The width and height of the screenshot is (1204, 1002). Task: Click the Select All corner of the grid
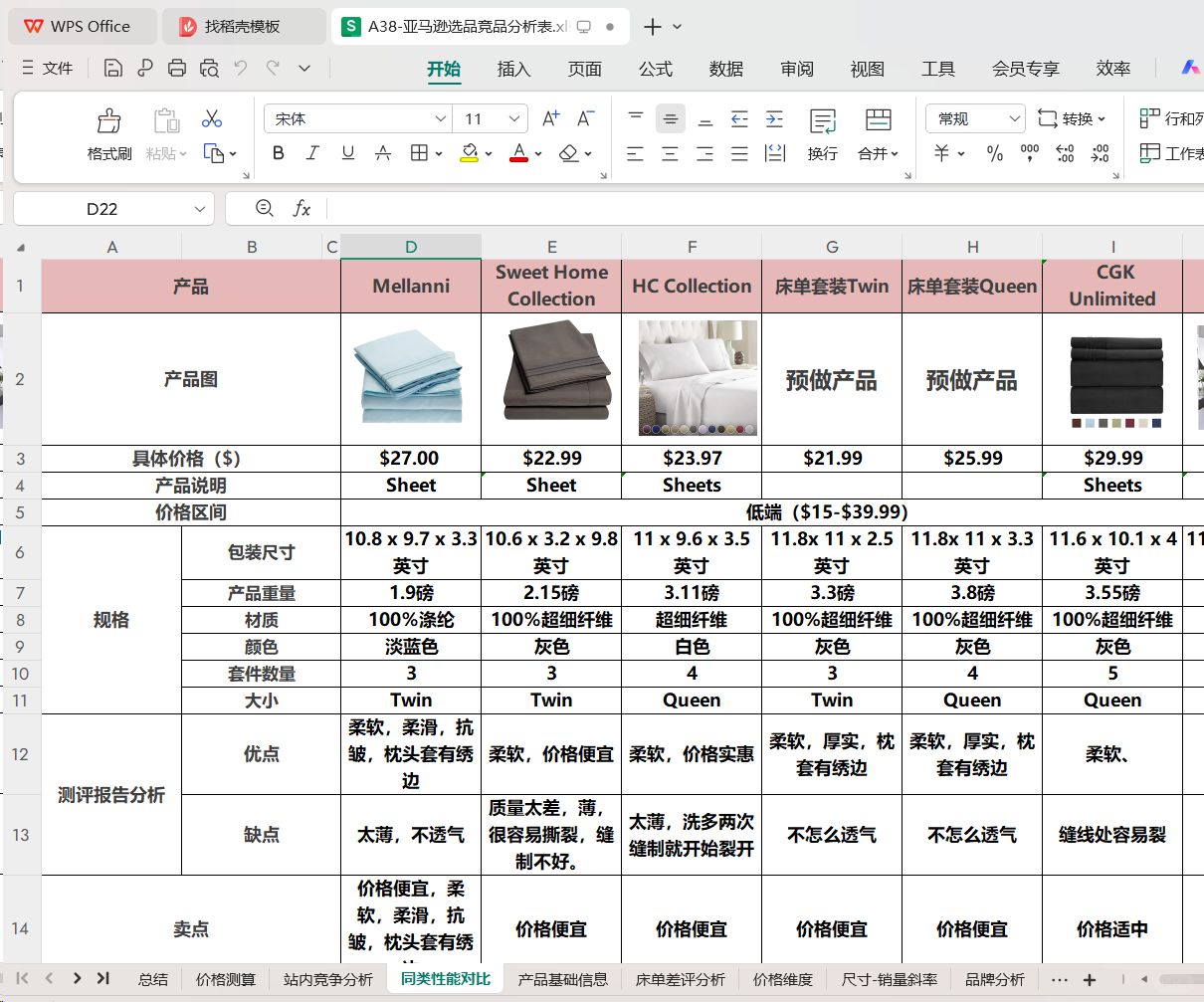pos(21,247)
